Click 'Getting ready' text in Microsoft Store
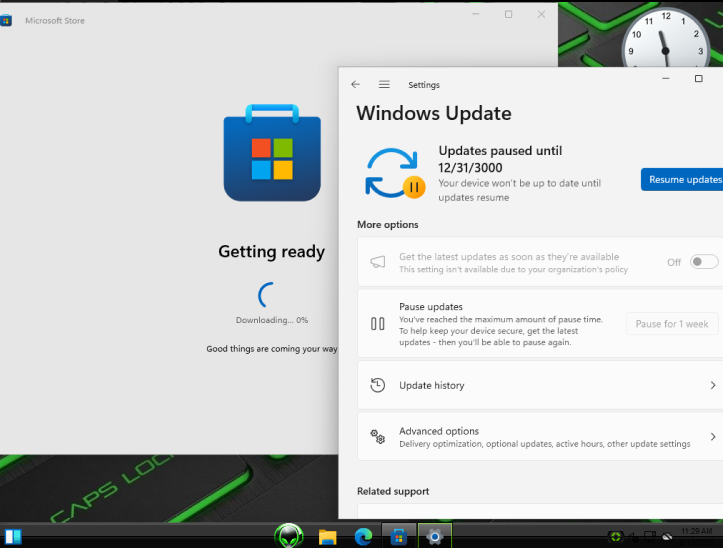The width and height of the screenshot is (723, 548). click(x=272, y=252)
